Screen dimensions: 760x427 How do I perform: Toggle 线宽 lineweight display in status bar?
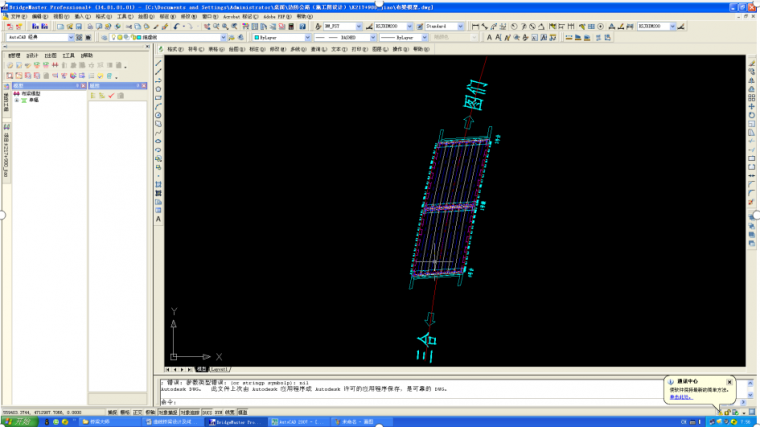point(230,412)
